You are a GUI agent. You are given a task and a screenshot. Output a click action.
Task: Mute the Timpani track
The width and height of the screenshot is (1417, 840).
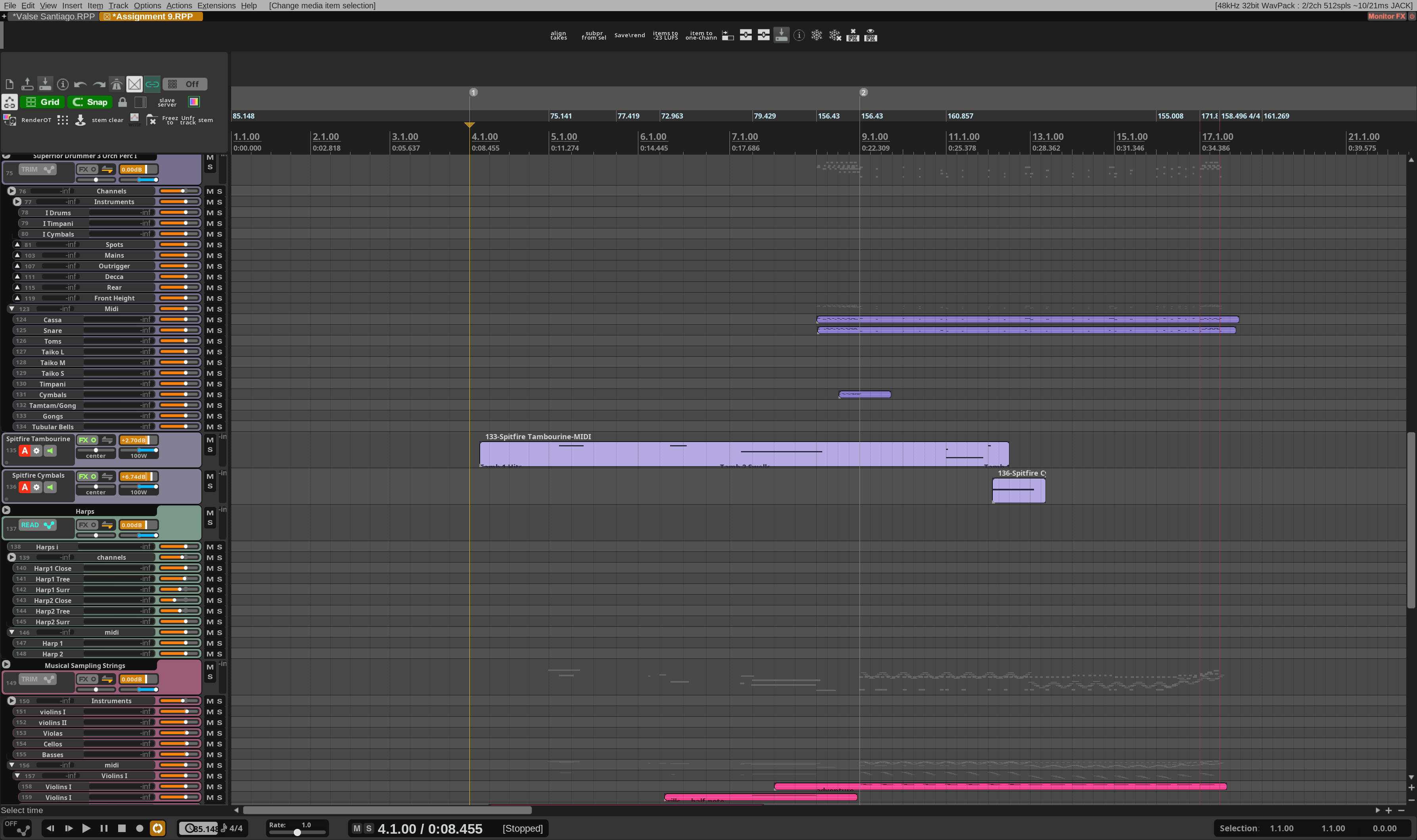pos(209,385)
